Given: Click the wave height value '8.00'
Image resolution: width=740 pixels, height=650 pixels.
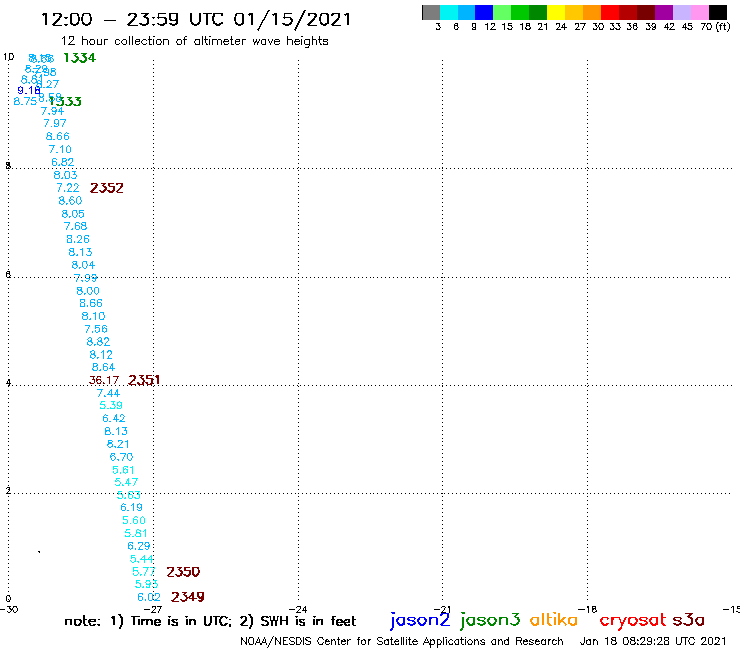Looking at the screenshot, I should point(88,291).
